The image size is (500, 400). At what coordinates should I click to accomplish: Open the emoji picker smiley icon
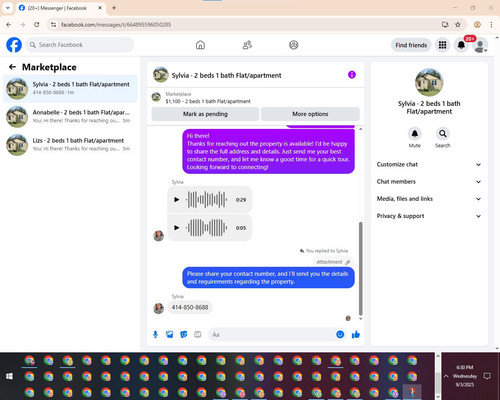click(340, 334)
